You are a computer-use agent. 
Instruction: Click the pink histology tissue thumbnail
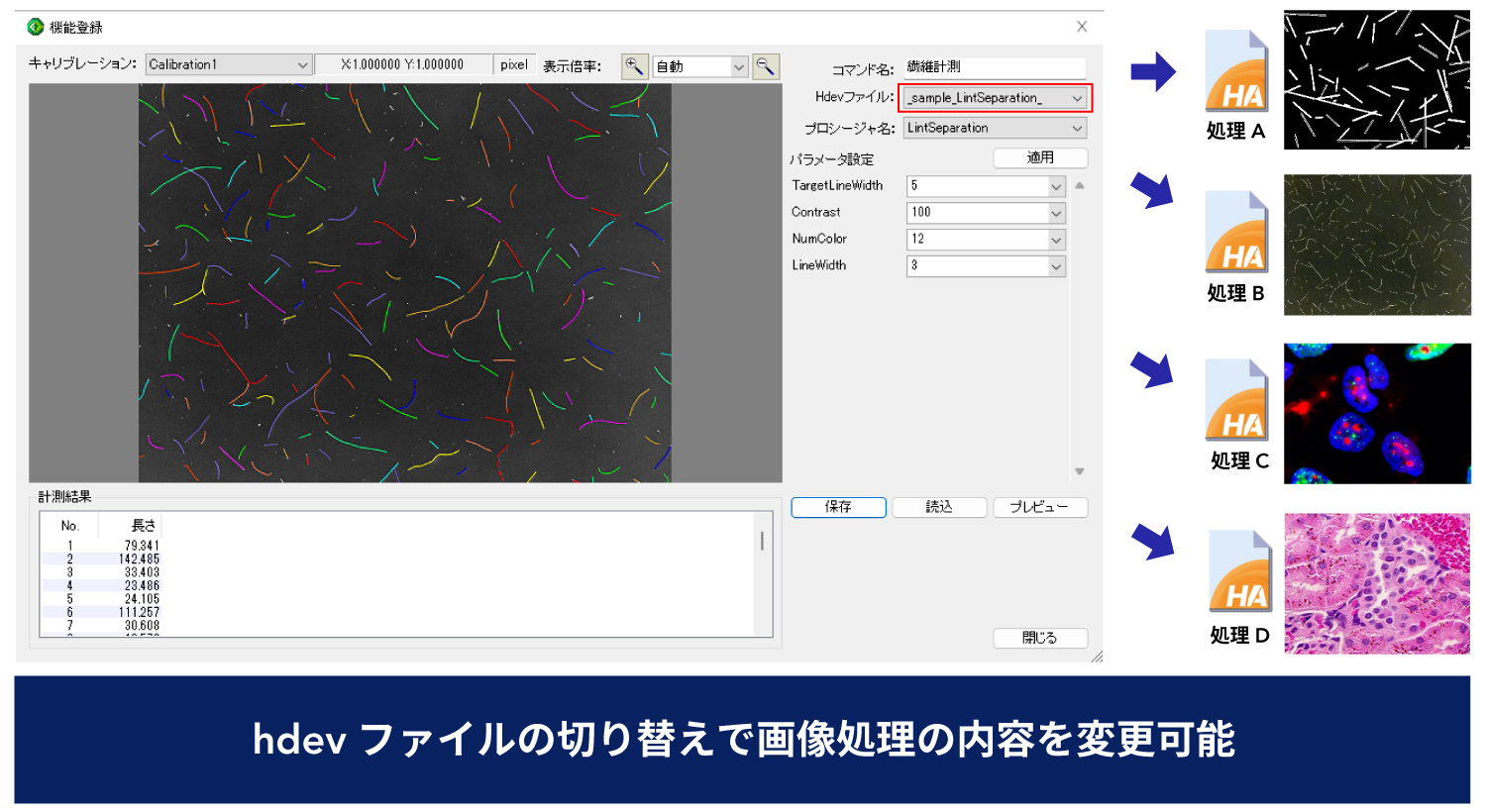pyautogui.click(x=1376, y=583)
